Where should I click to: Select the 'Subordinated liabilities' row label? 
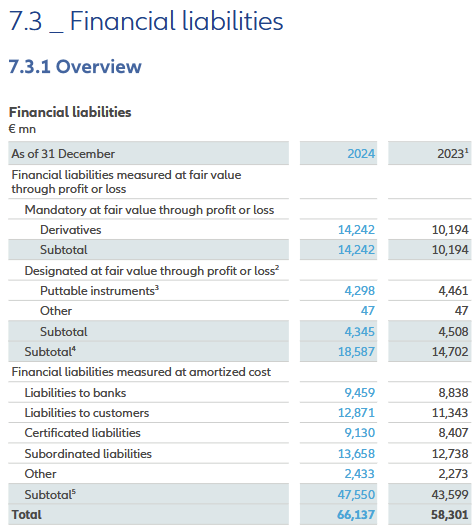point(88,454)
